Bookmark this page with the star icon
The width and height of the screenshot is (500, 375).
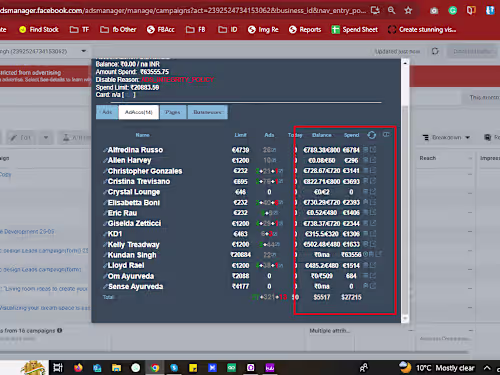[x=408, y=10]
